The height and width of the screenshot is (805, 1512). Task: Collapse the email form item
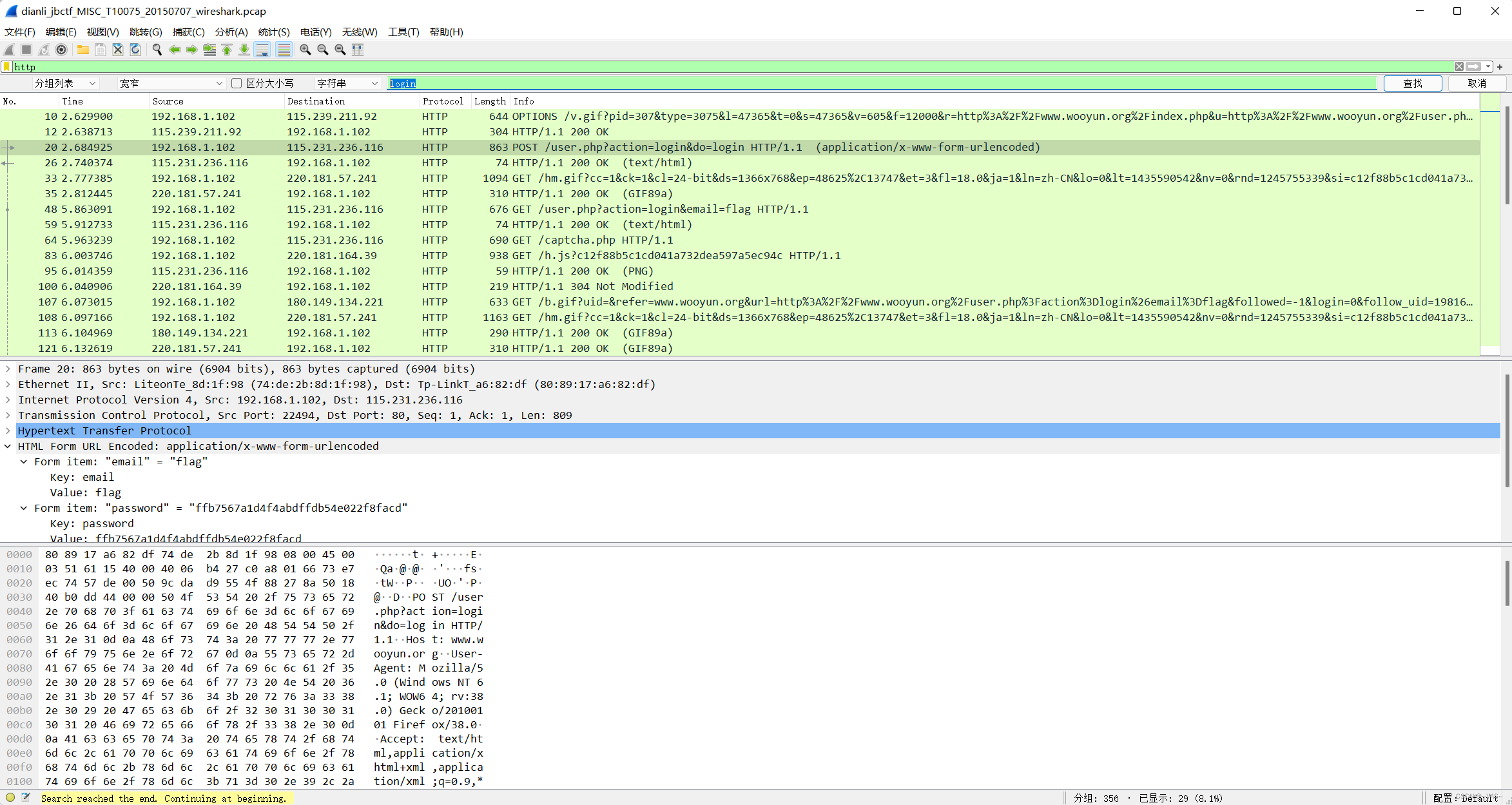[24, 461]
